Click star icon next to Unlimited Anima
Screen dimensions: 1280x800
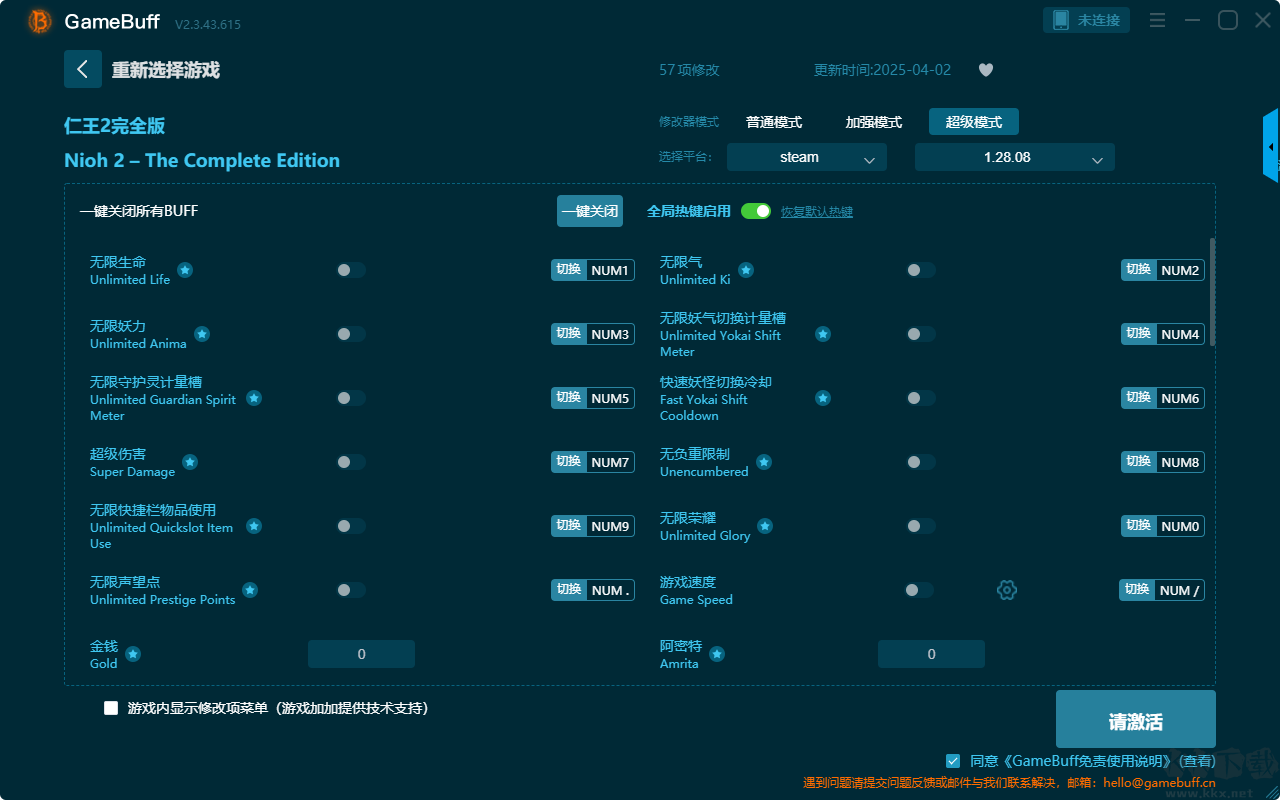[x=202, y=334]
